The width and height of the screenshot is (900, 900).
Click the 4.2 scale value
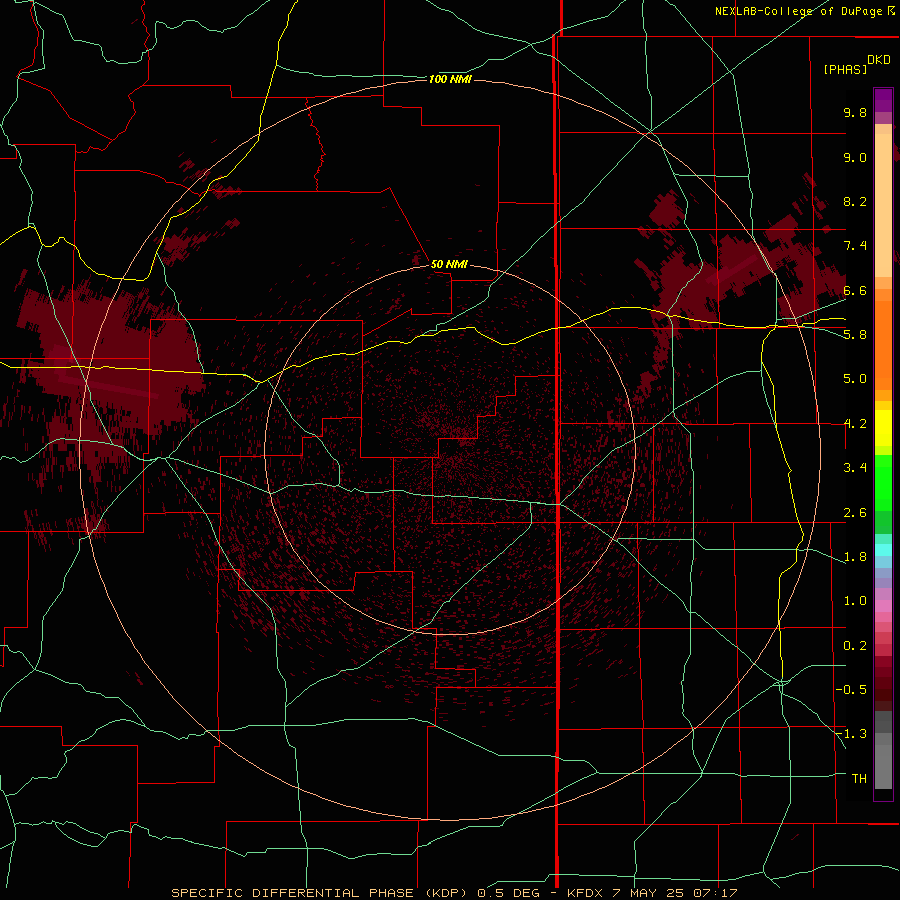(855, 424)
